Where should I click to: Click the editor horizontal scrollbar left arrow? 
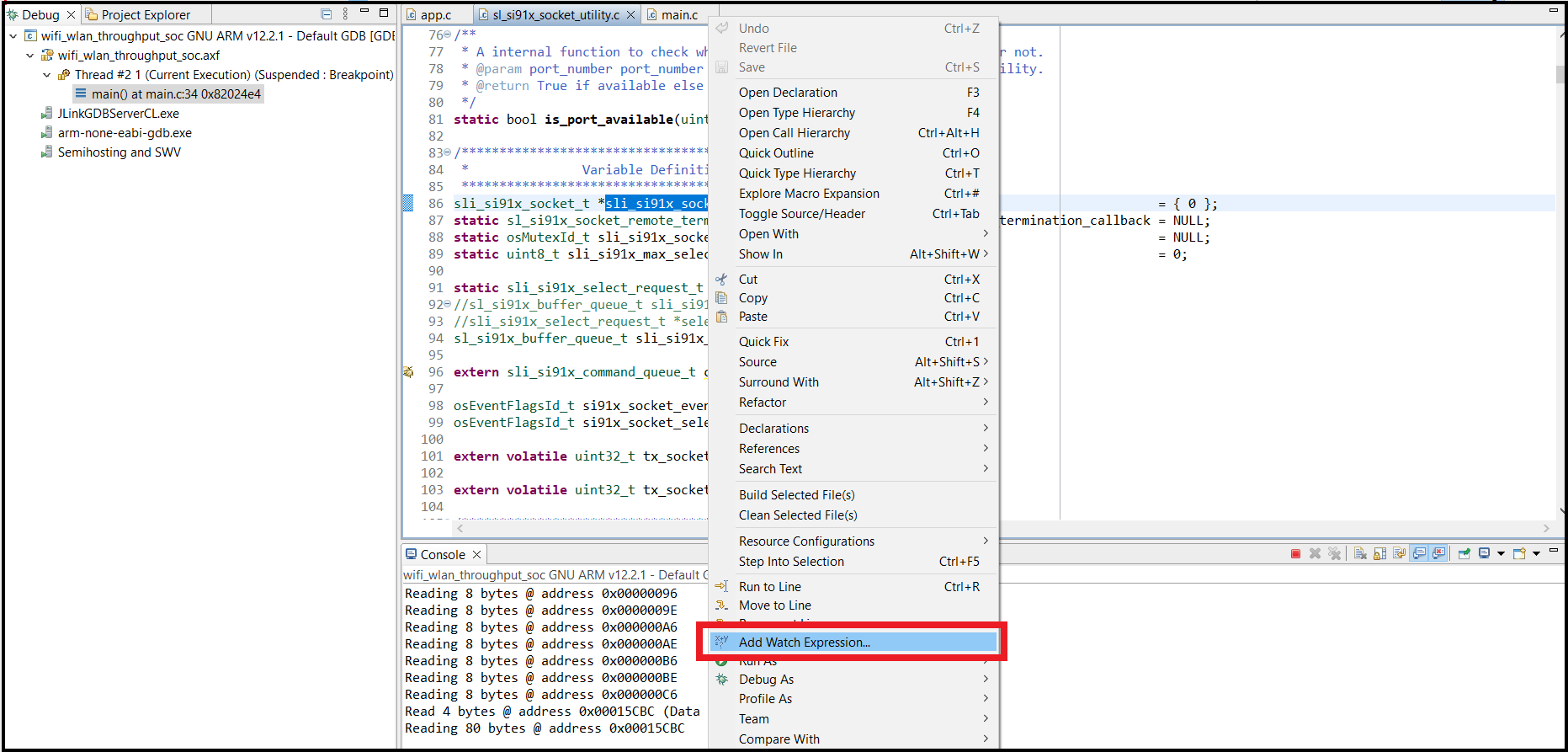[460, 529]
